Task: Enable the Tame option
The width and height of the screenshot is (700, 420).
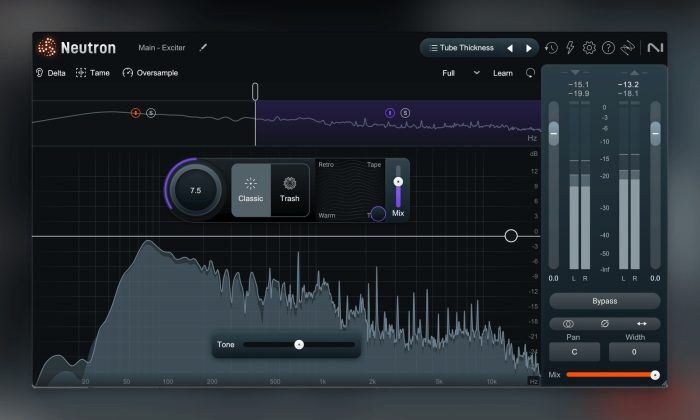Action: point(92,73)
